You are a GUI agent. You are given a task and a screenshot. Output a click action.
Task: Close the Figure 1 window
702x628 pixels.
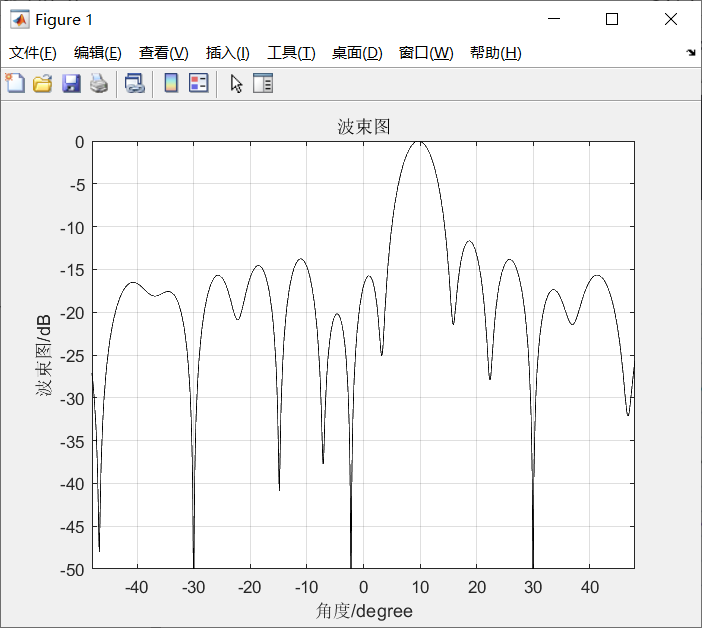671,19
